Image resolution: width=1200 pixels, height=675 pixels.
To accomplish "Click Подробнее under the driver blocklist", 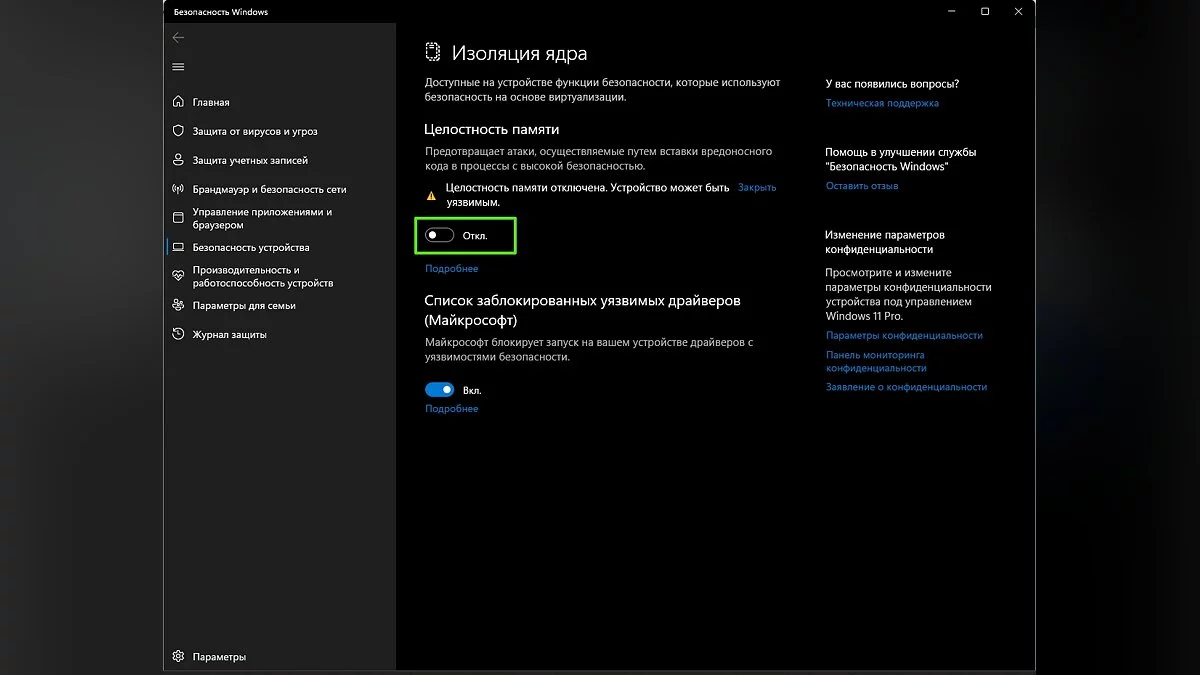I will pyautogui.click(x=452, y=408).
